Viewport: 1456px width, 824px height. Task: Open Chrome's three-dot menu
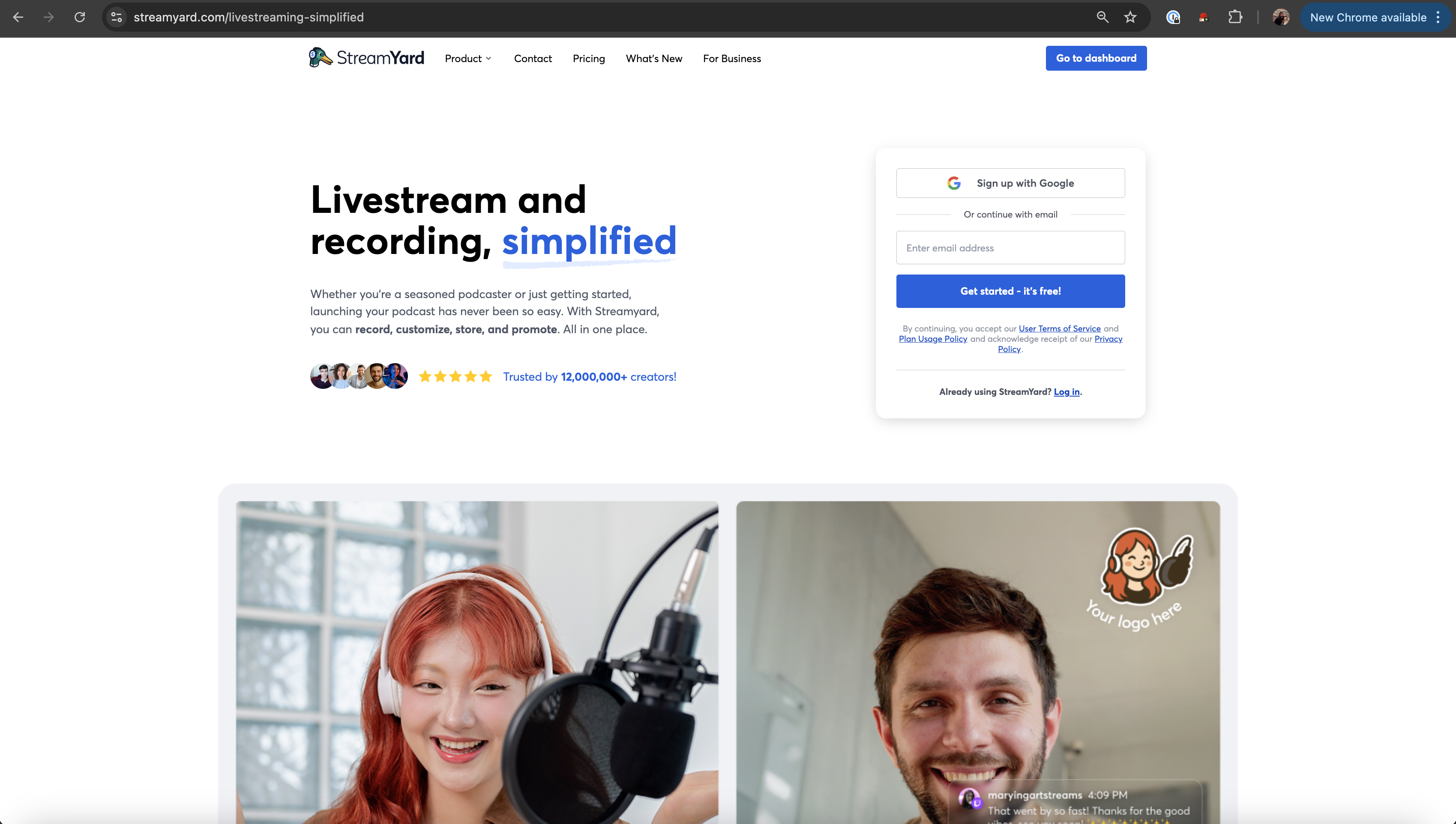pyautogui.click(x=1438, y=17)
